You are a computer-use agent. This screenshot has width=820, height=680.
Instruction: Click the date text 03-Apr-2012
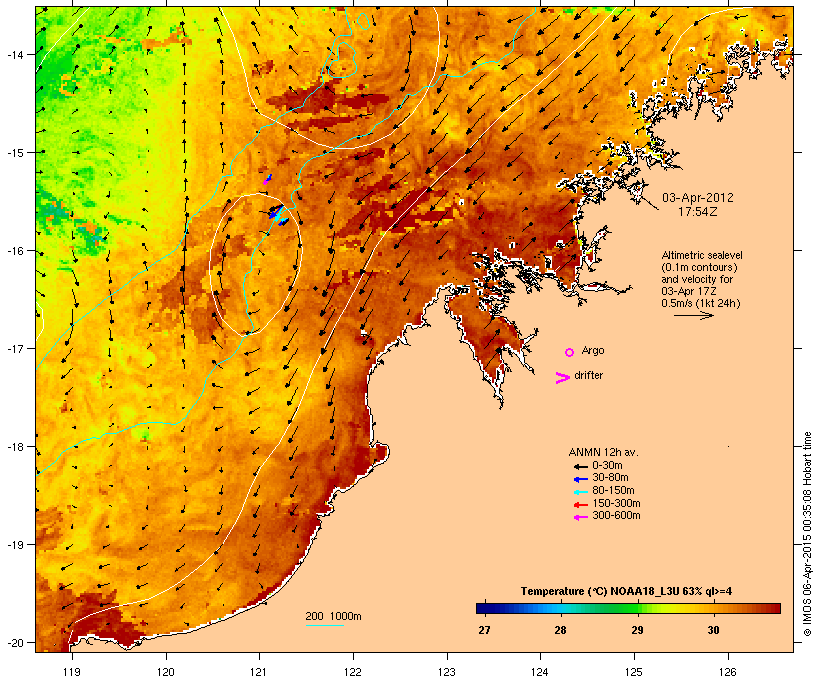click(698, 198)
